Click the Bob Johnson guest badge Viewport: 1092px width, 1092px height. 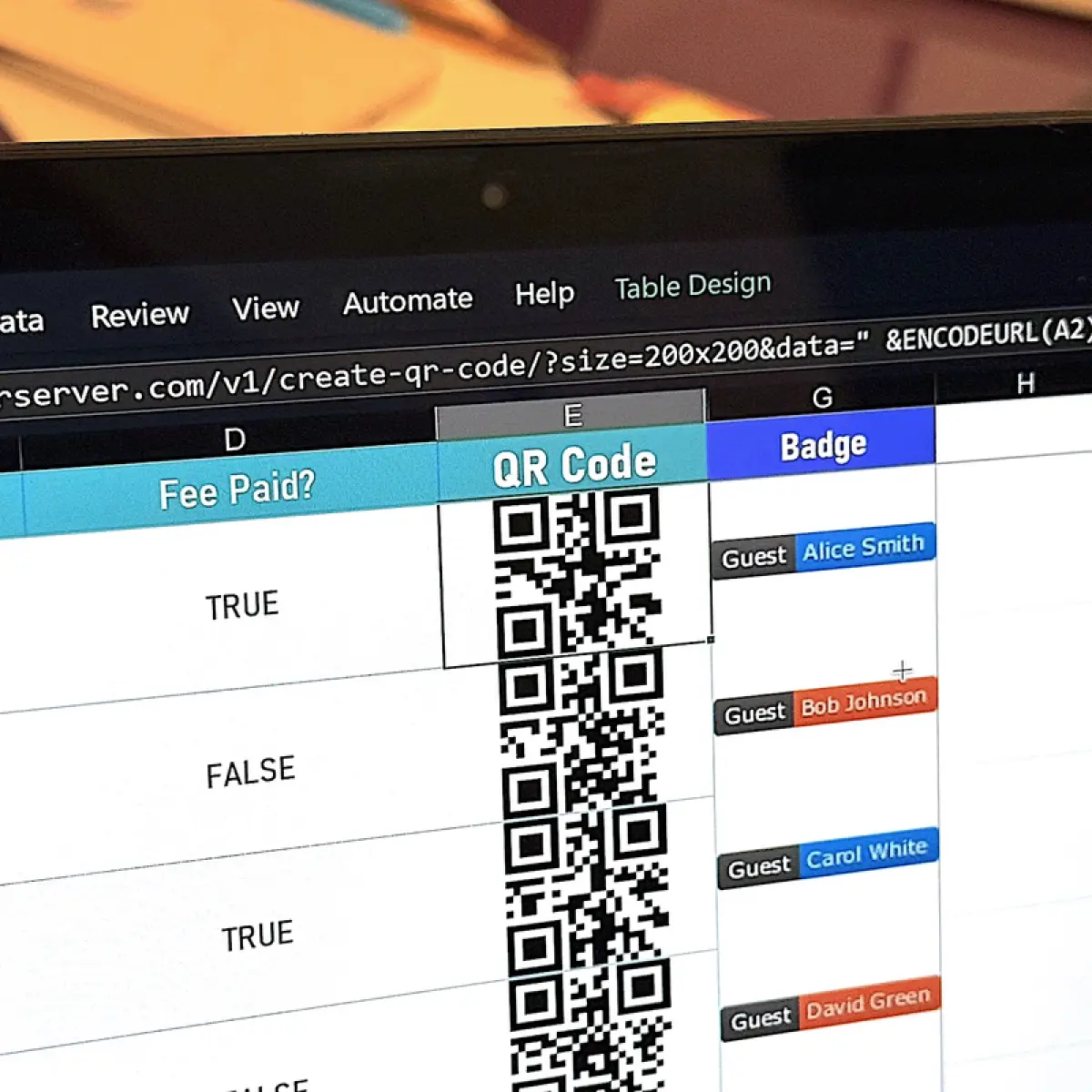coord(825,706)
